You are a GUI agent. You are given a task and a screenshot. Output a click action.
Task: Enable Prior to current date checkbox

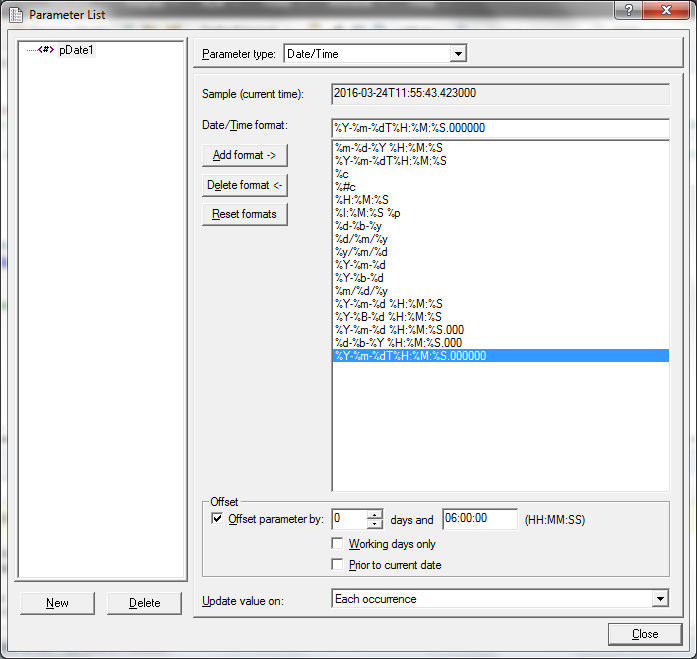pyautogui.click(x=338, y=565)
